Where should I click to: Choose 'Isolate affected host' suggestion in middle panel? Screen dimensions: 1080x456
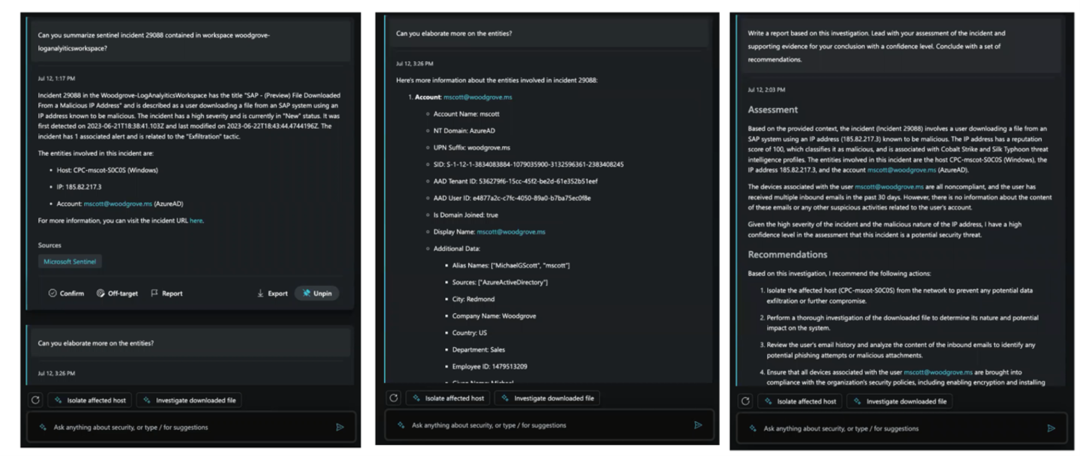pos(448,398)
